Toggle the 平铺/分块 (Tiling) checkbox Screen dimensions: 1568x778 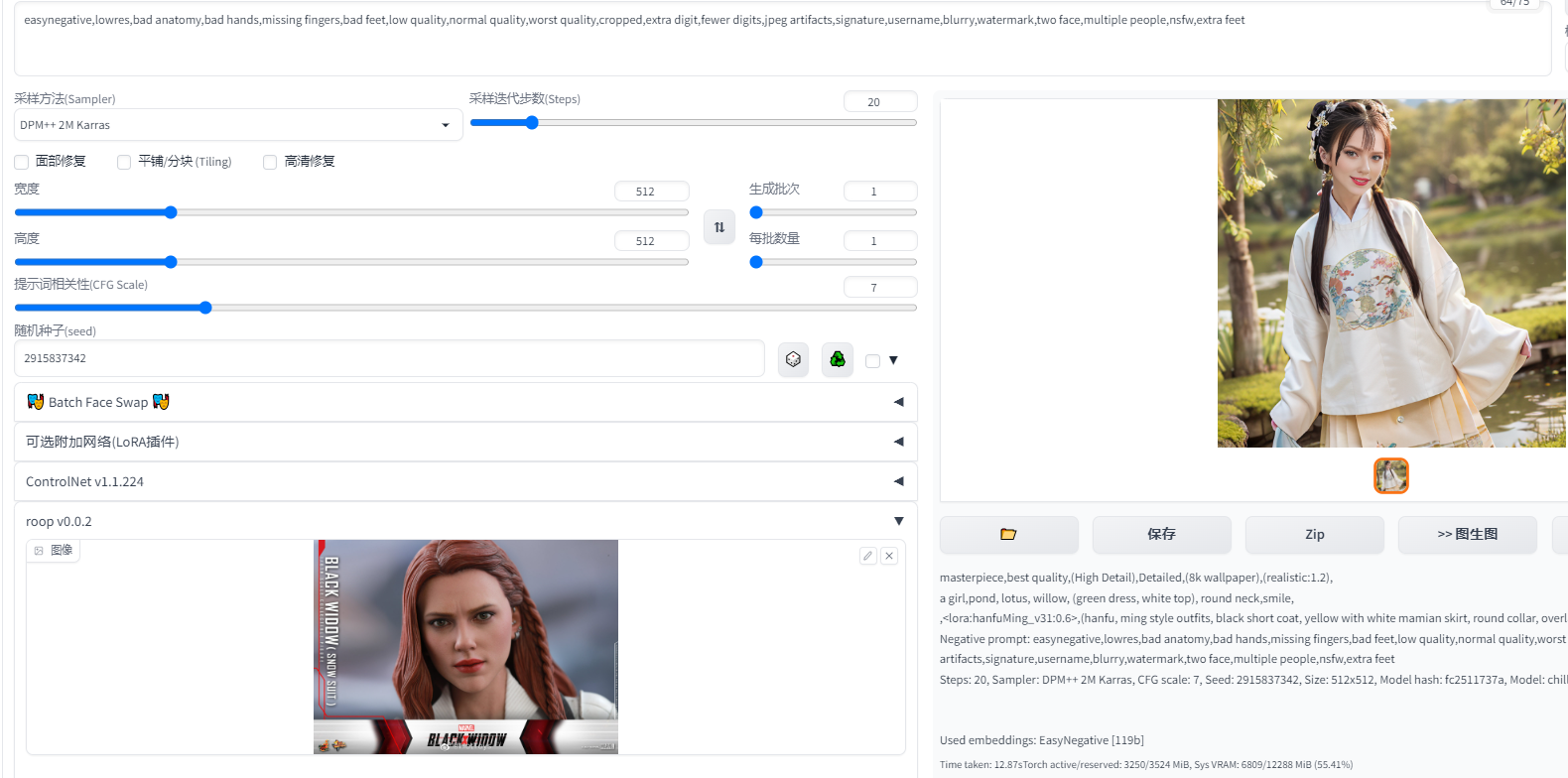pos(124,163)
